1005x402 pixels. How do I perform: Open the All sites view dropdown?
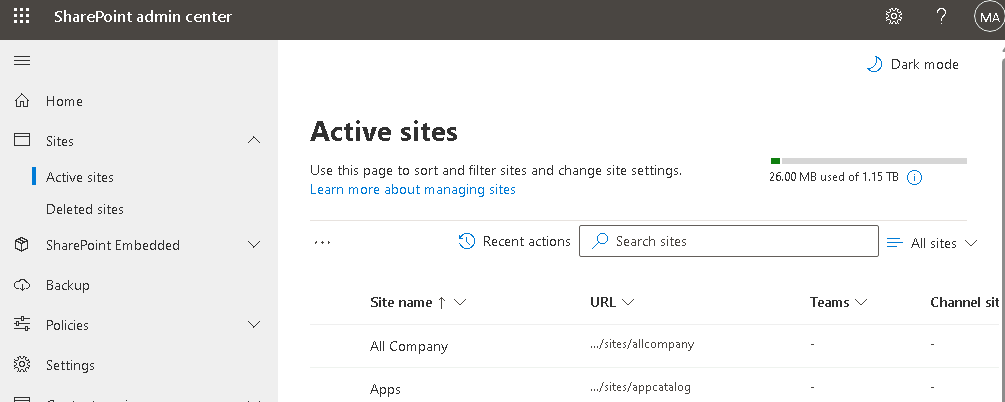tap(971, 243)
